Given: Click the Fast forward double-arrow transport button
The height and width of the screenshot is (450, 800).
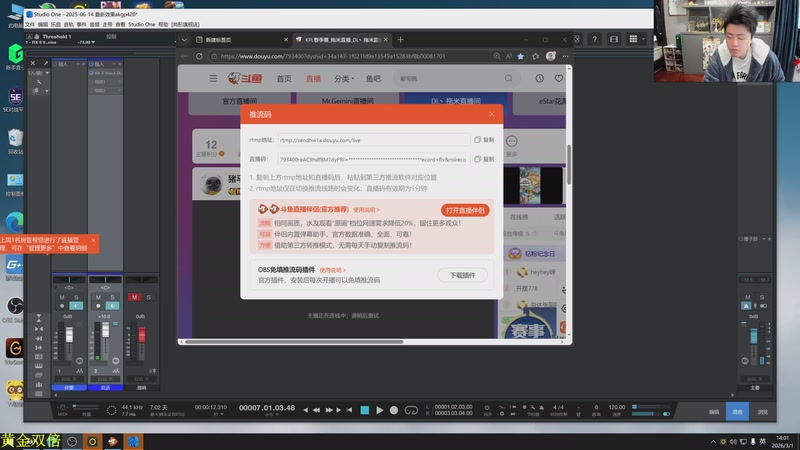Looking at the screenshot, I should [329, 410].
